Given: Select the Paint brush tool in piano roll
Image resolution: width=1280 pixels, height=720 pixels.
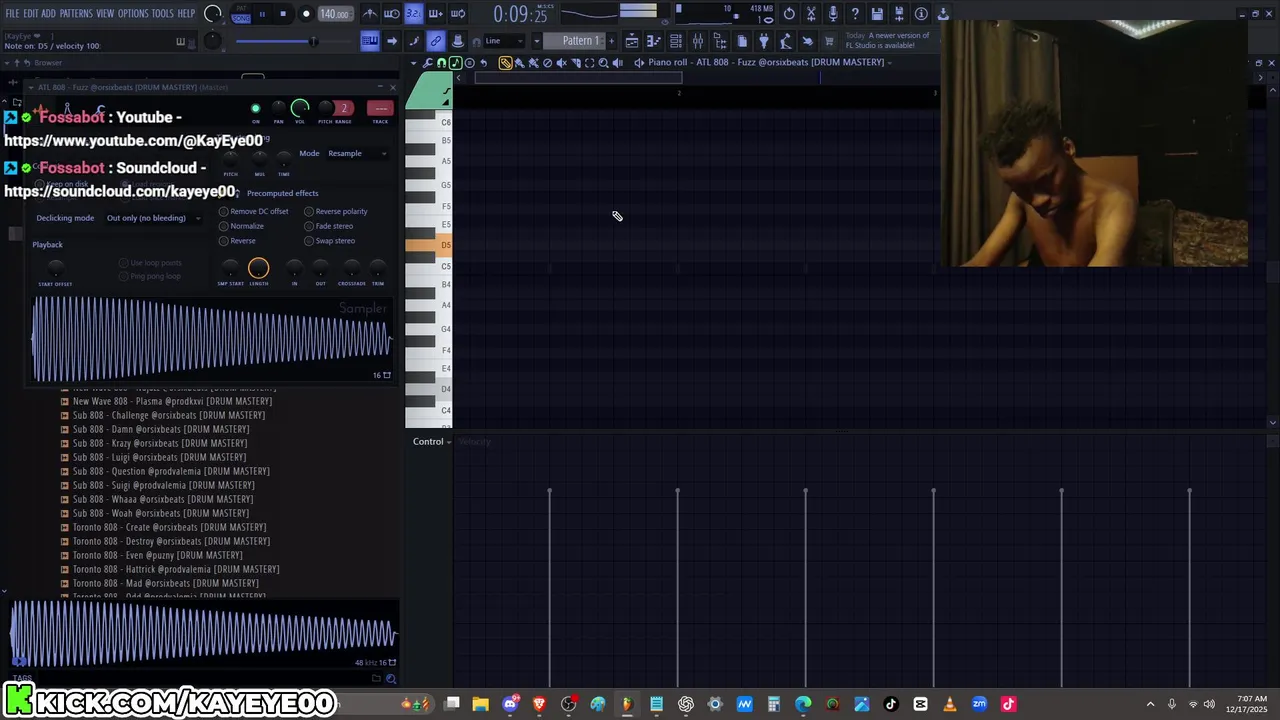Looking at the screenshot, I should click(x=519, y=63).
